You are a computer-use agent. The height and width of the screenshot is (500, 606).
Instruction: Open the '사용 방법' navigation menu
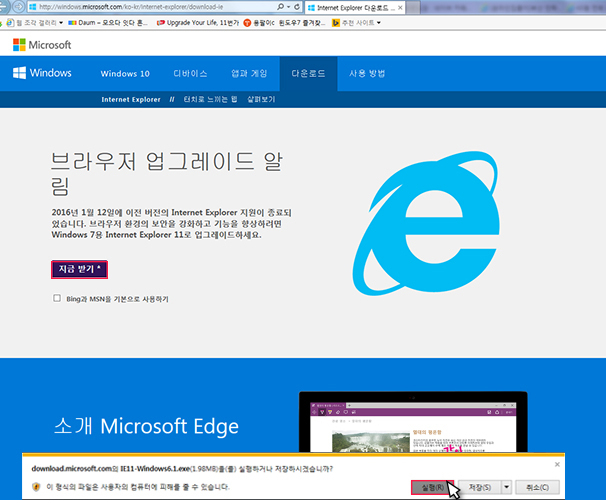(367, 73)
